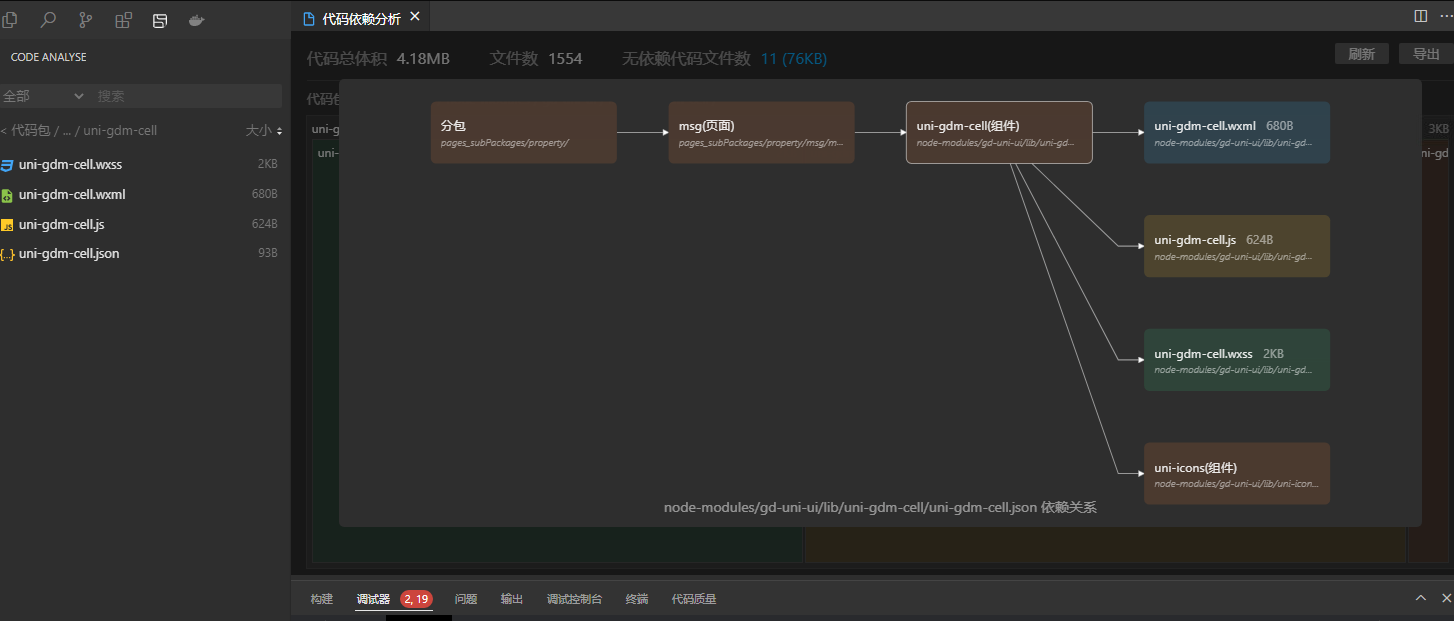Switch to the 问题 panel tab
The width and height of the screenshot is (1454, 621).
466,599
